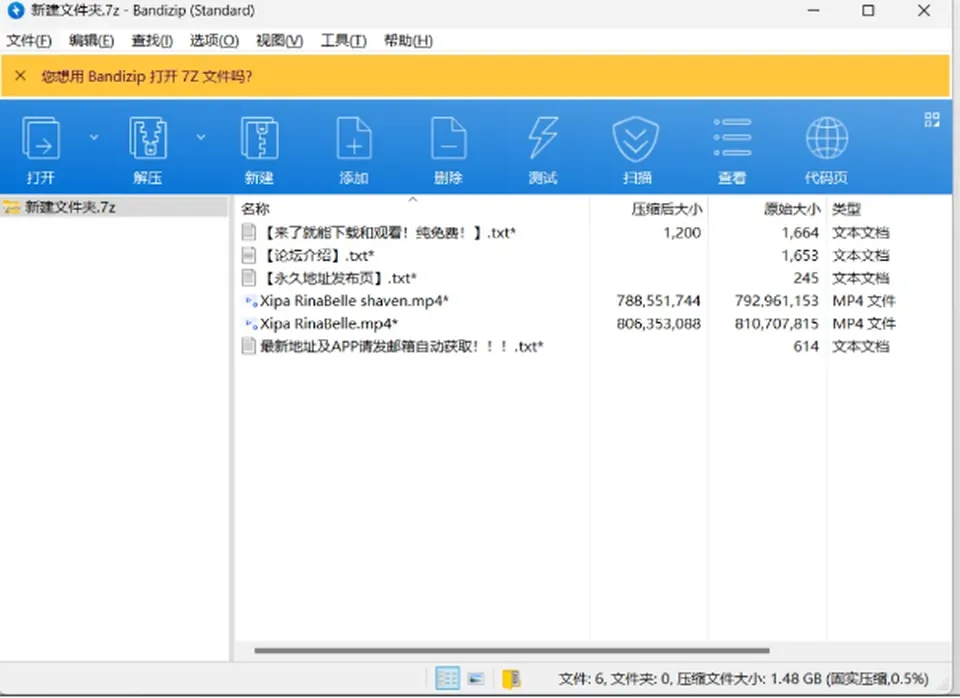Click the video icon of Xipa RinaBelle shaven.mp4
The height and width of the screenshot is (698, 960).
pyautogui.click(x=250, y=301)
